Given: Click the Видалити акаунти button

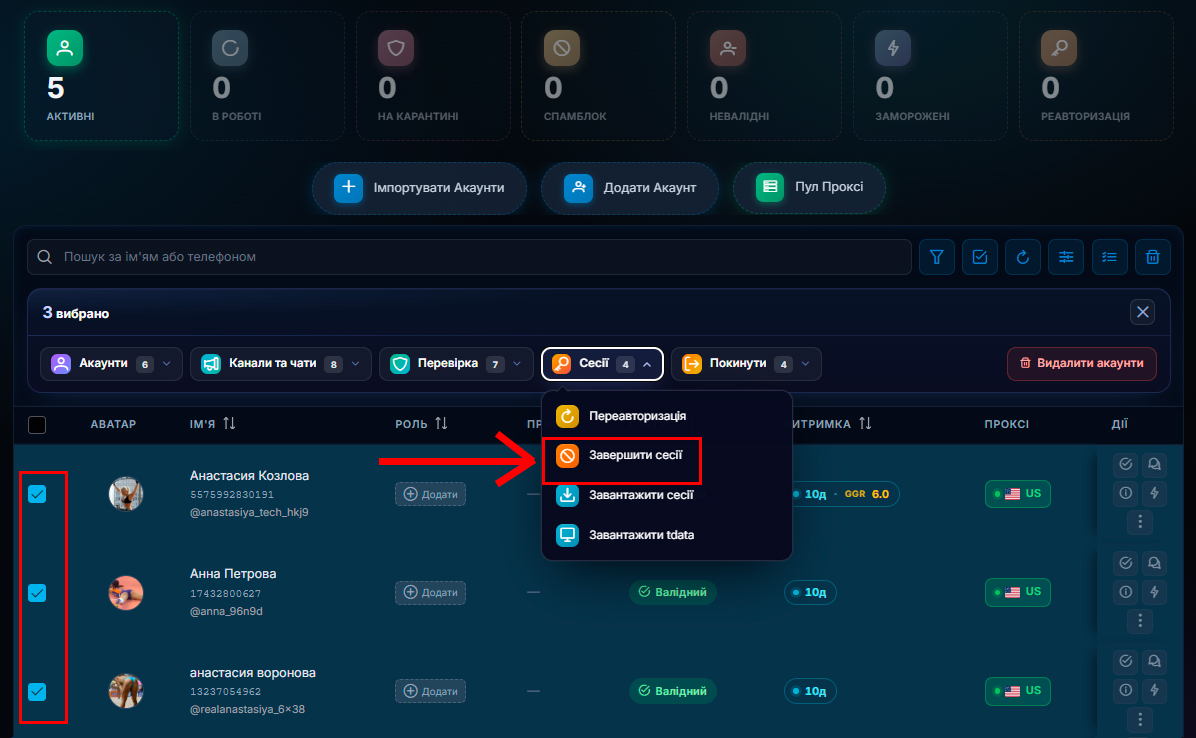Looking at the screenshot, I should [1082, 364].
